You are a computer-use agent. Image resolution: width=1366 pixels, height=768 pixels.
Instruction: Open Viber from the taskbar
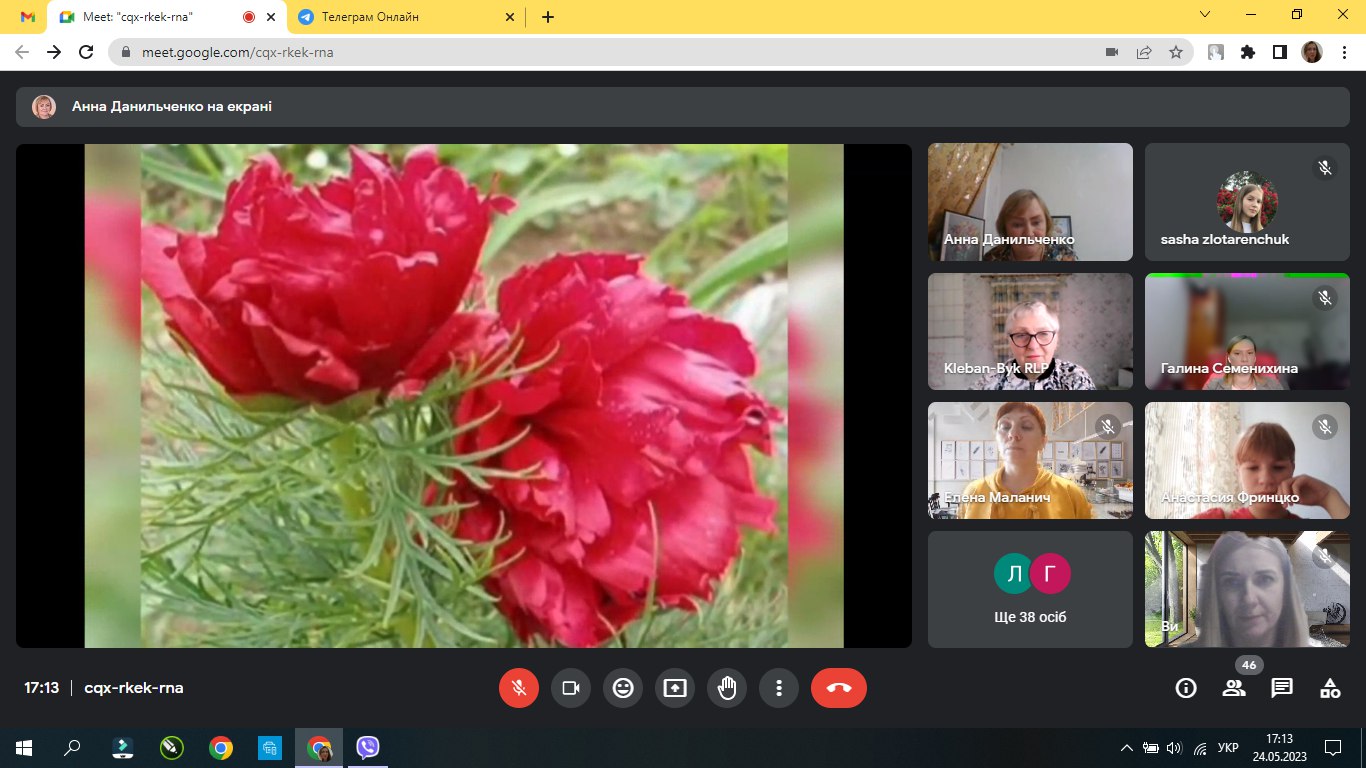(368, 747)
